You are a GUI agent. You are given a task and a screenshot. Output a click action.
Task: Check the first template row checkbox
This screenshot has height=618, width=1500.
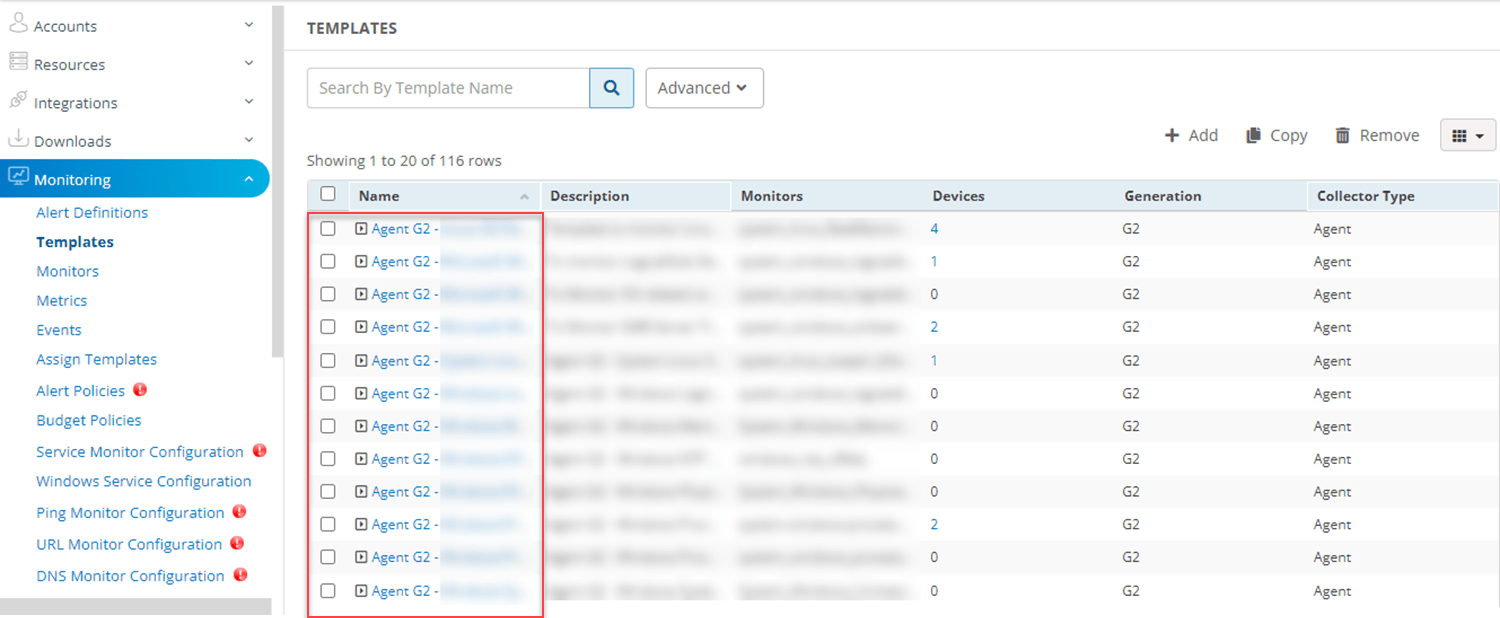point(327,228)
